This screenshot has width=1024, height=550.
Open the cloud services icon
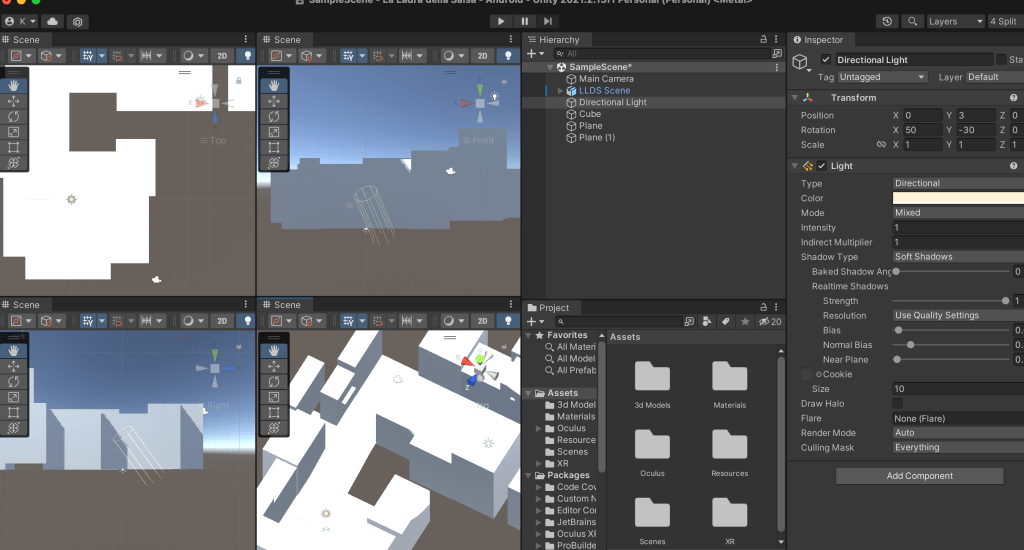52,21
